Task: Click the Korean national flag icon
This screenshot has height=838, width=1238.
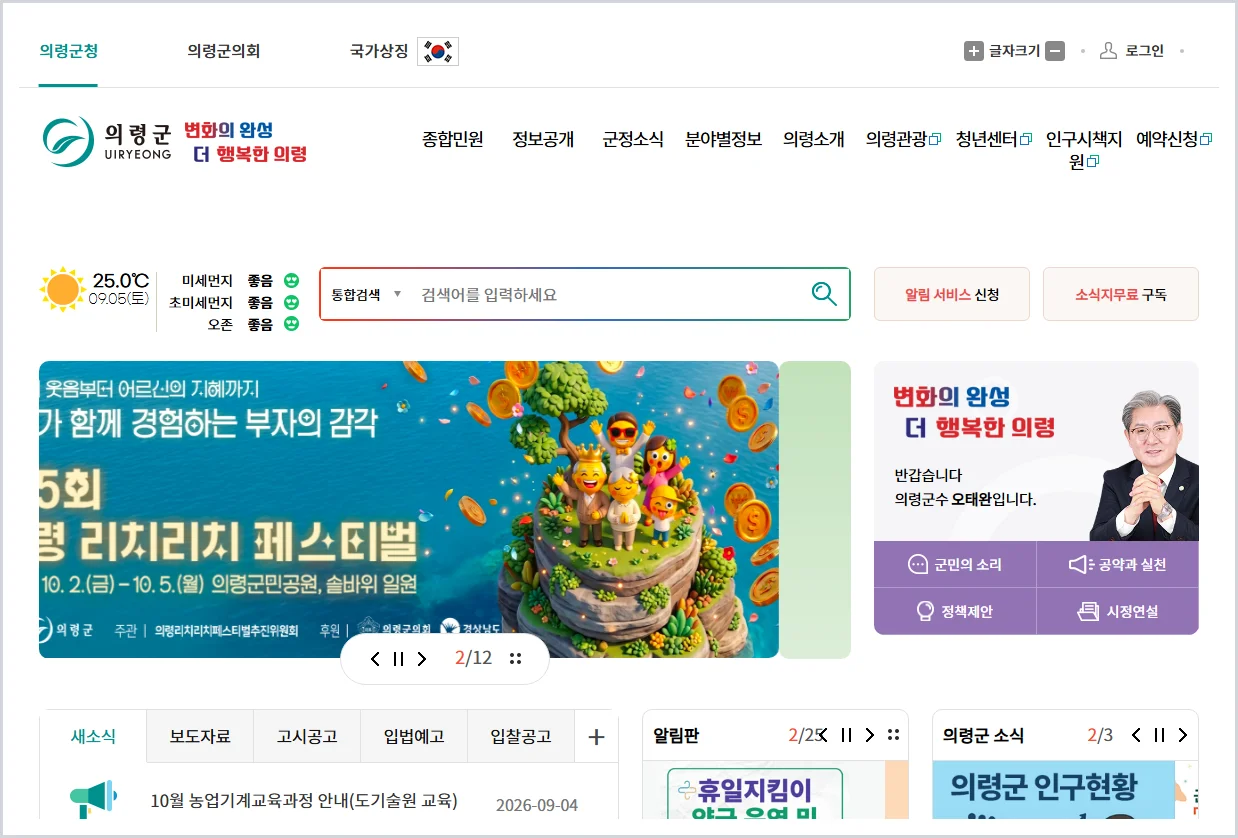Action: click(x=438, y=51)
